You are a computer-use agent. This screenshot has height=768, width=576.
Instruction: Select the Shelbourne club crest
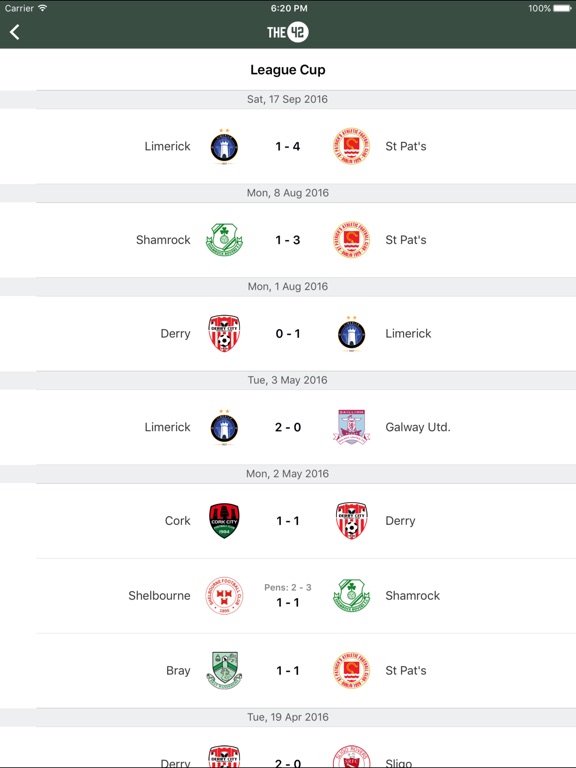[x=224, y=596]
